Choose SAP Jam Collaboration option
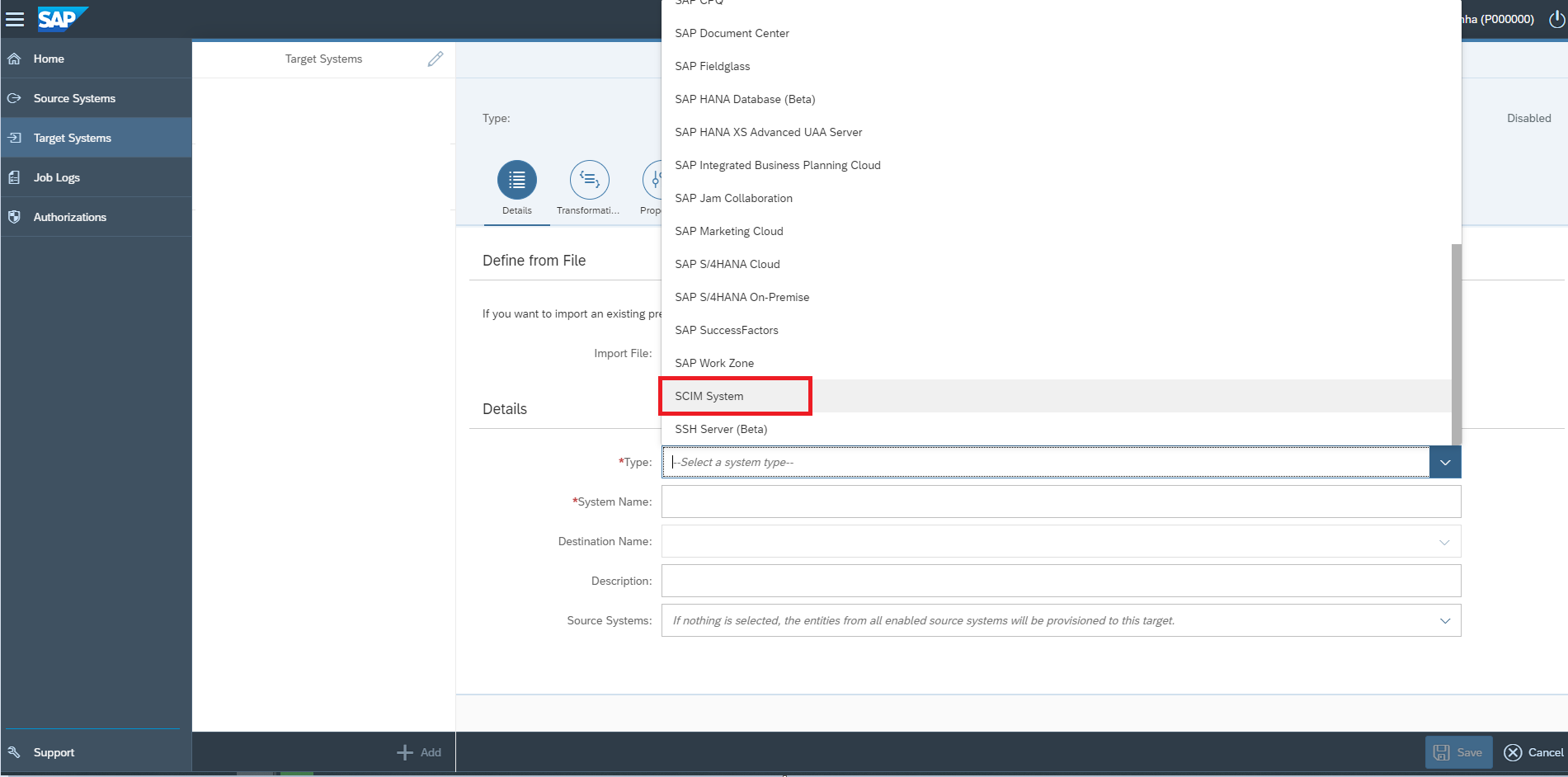This screenshot has width=1568, height=777. (x=1057, y=198)
